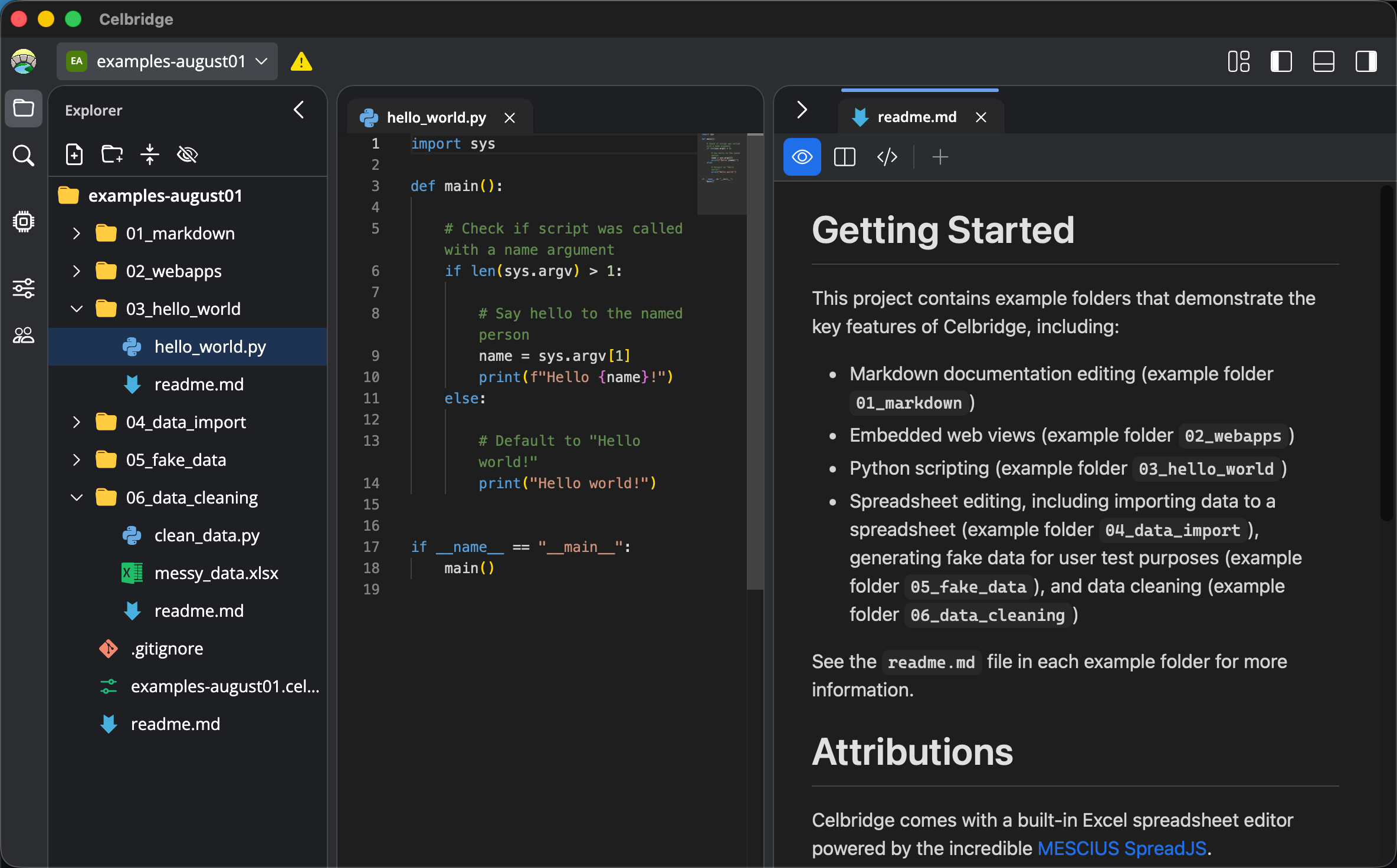Open the Search panel in the sidebar

coord(24,156)
